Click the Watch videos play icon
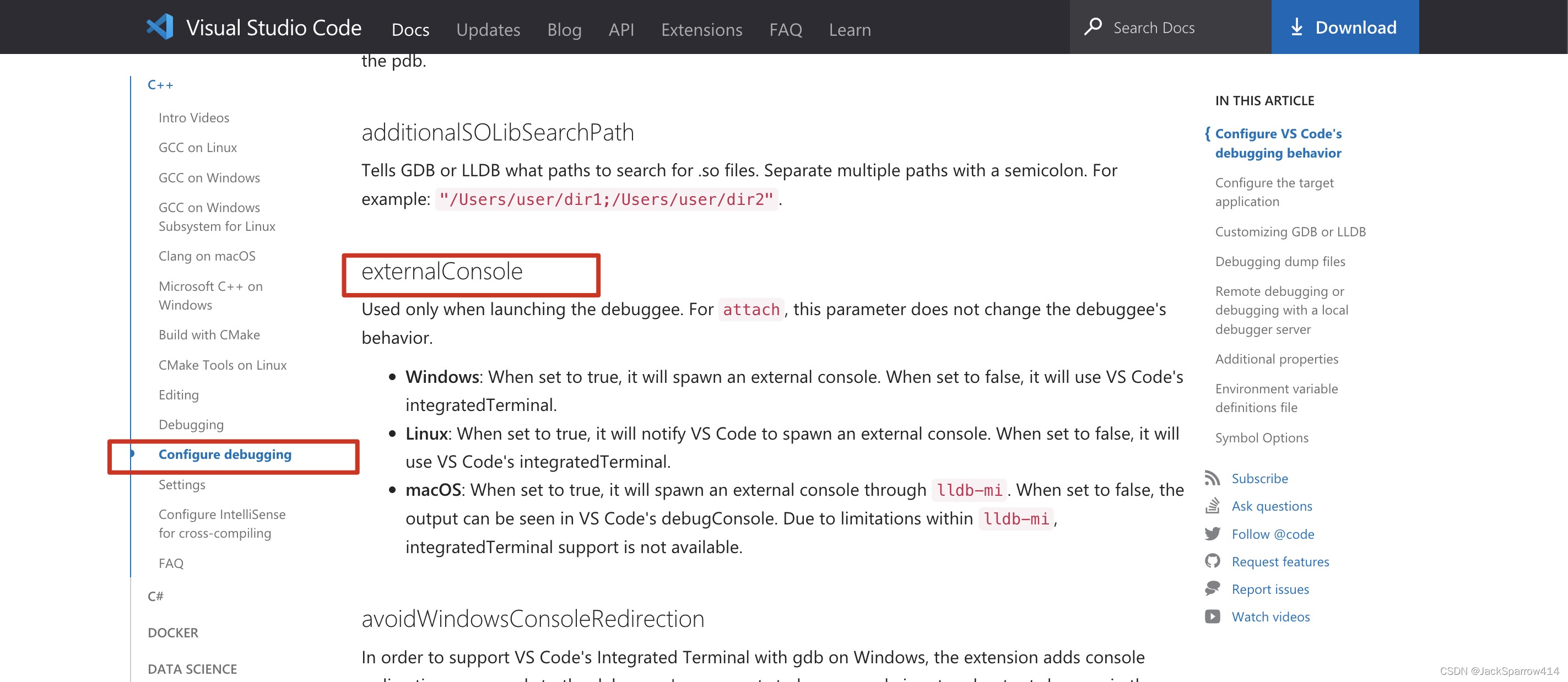1568x682 pixels. pyautogui.click(x=1212, y=616)
